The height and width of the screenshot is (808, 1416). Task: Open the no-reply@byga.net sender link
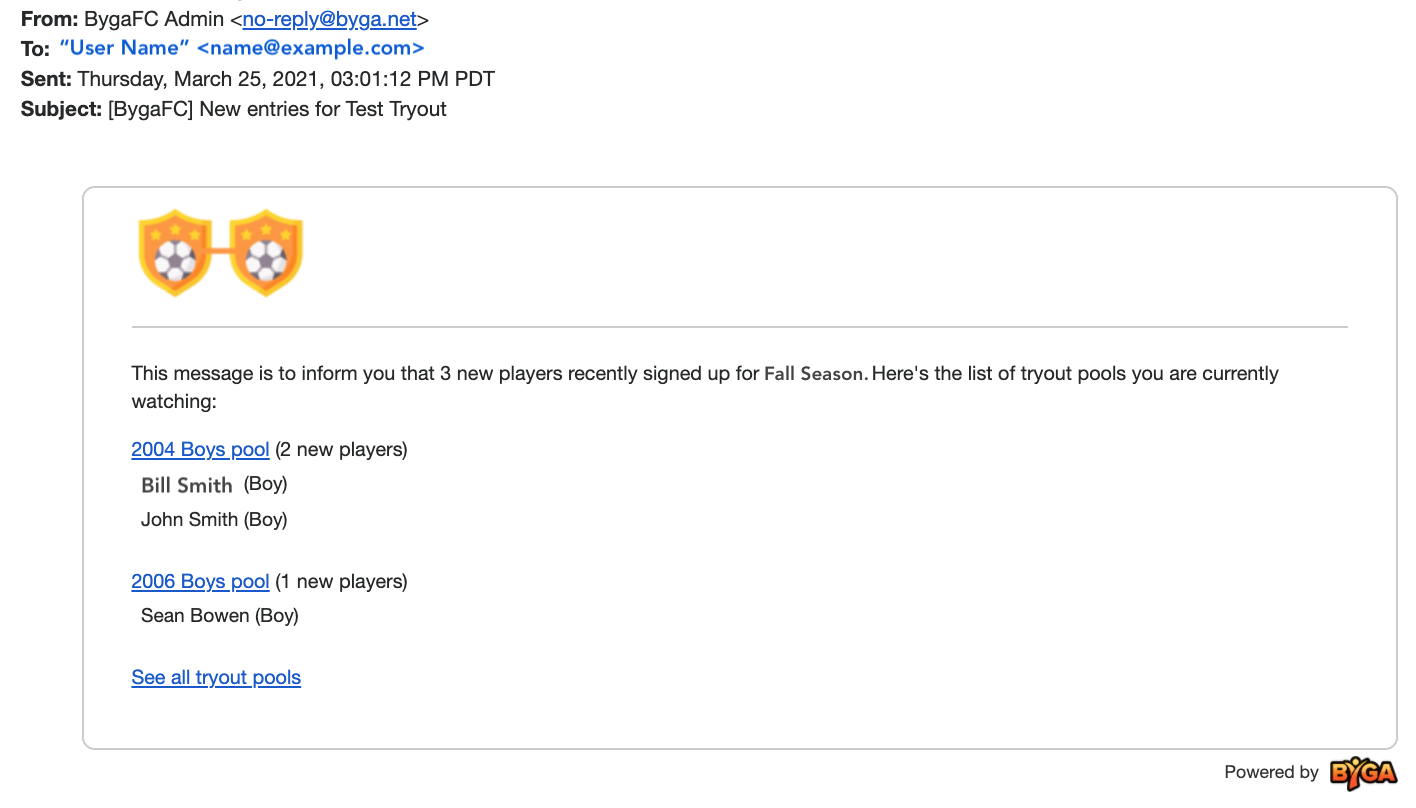point(329,19)
